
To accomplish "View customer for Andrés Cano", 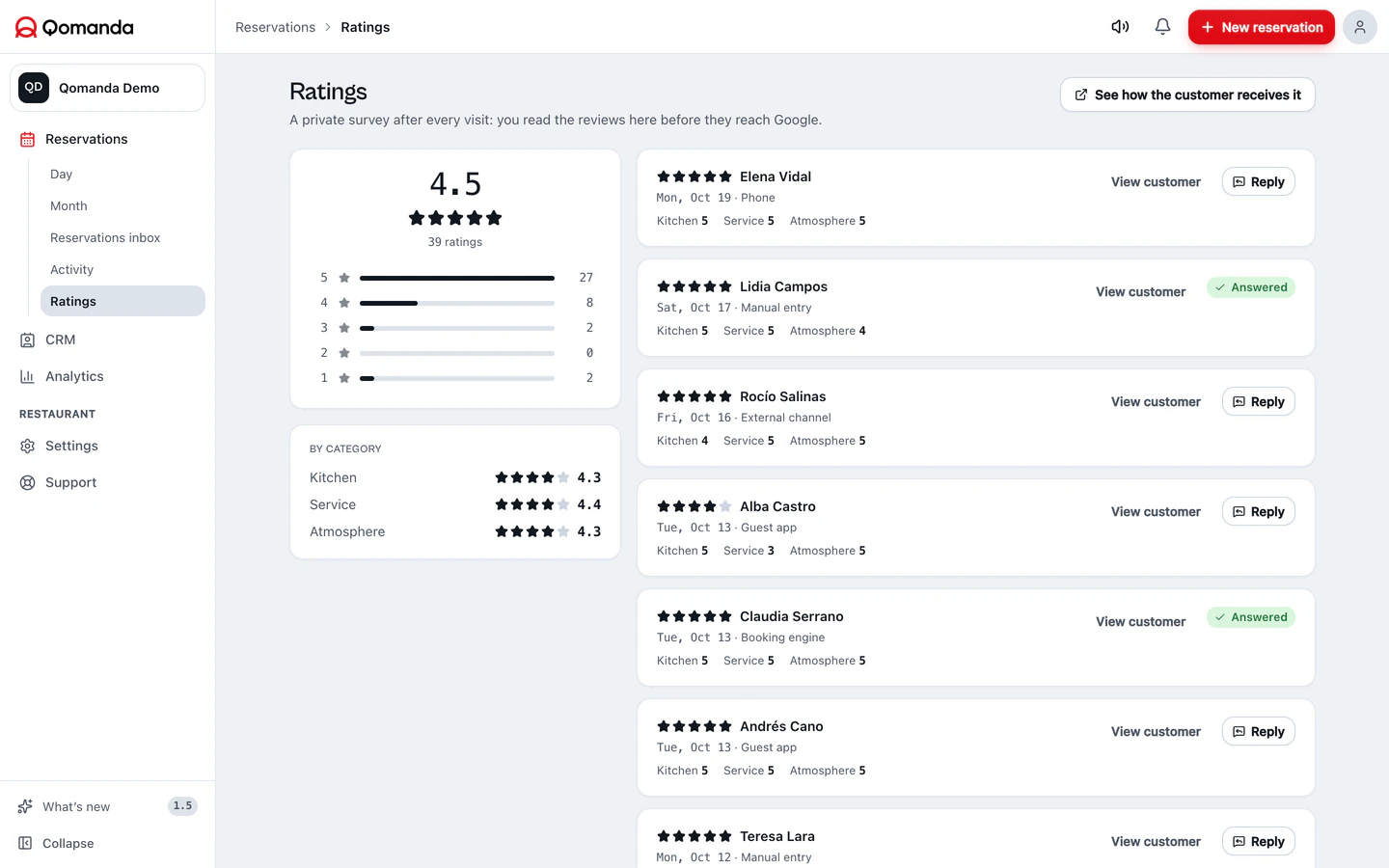I will pos(1156,731).
